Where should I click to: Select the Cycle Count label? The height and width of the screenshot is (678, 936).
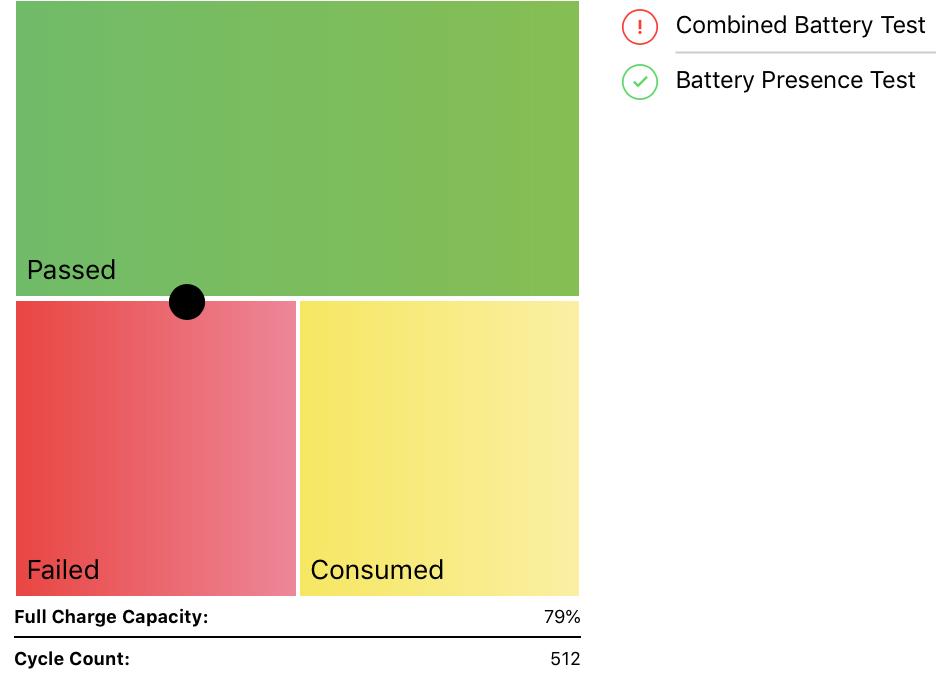pyautogui.click(x=72, y=659)
